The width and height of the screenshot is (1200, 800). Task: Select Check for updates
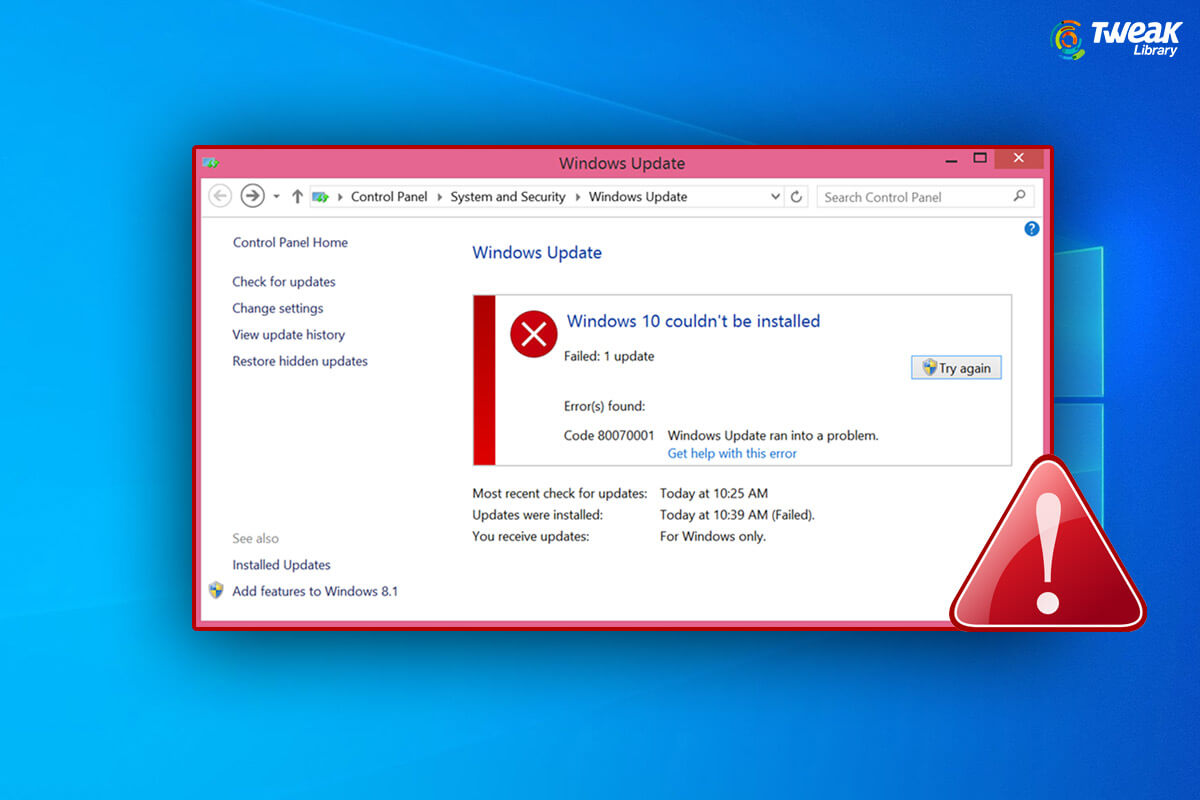[284, 282]
